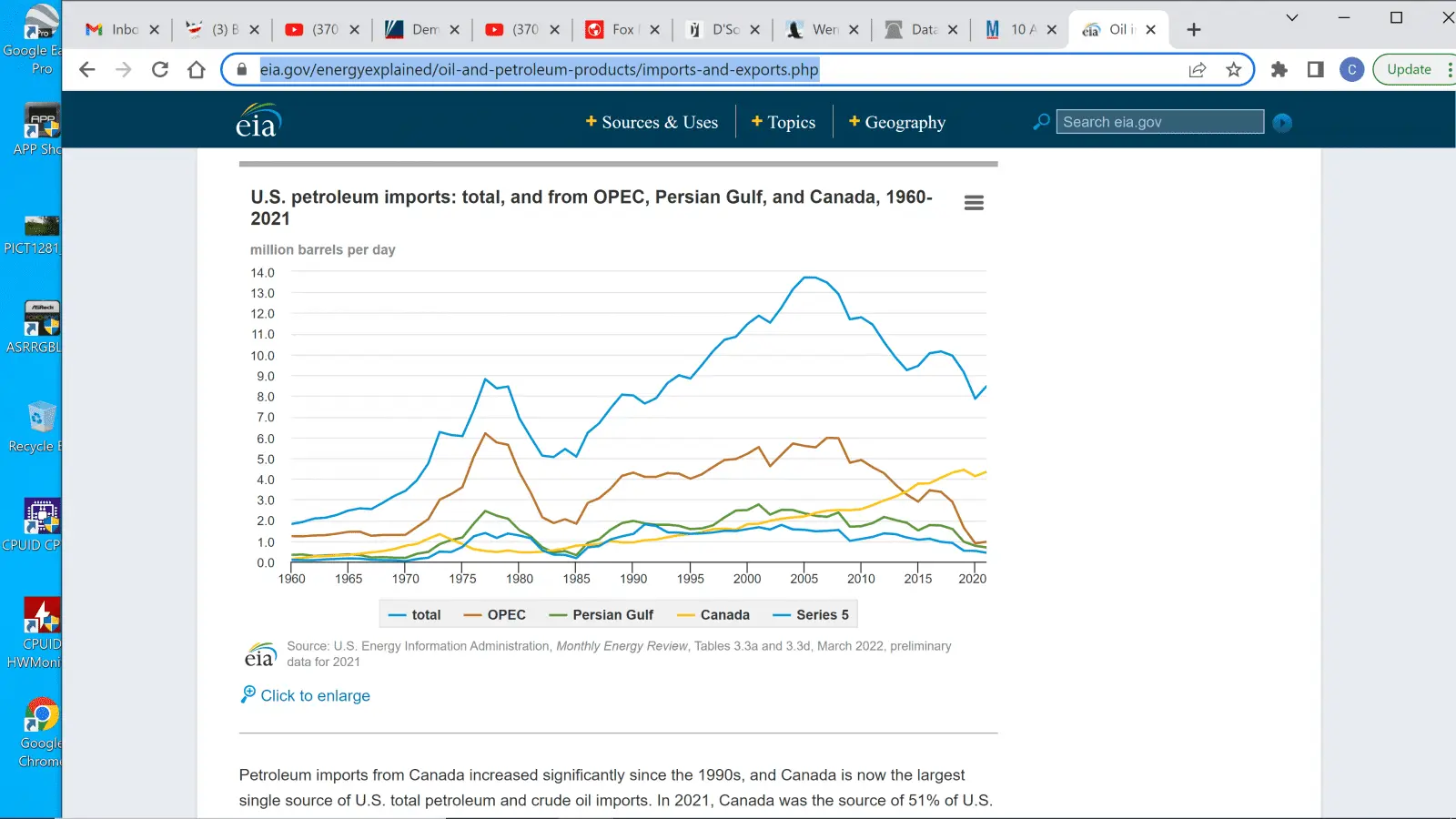Screen dimensions: 1456x819
Task: Open the Chrome extensions puzzle icon
Action: pyautogui.click(x=1279, y=70)
